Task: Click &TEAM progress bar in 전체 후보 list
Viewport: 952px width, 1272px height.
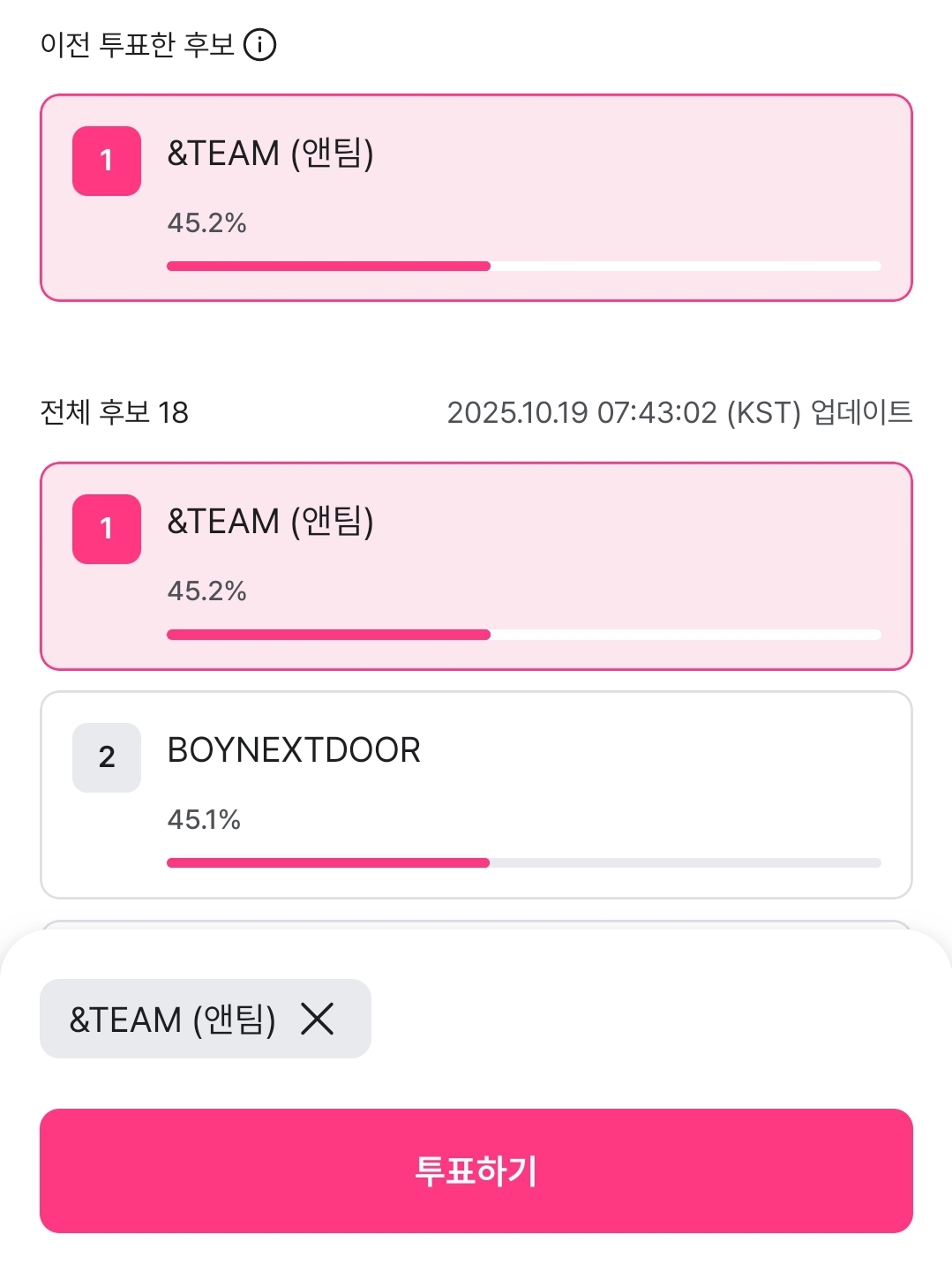Action: pos(328,634)
